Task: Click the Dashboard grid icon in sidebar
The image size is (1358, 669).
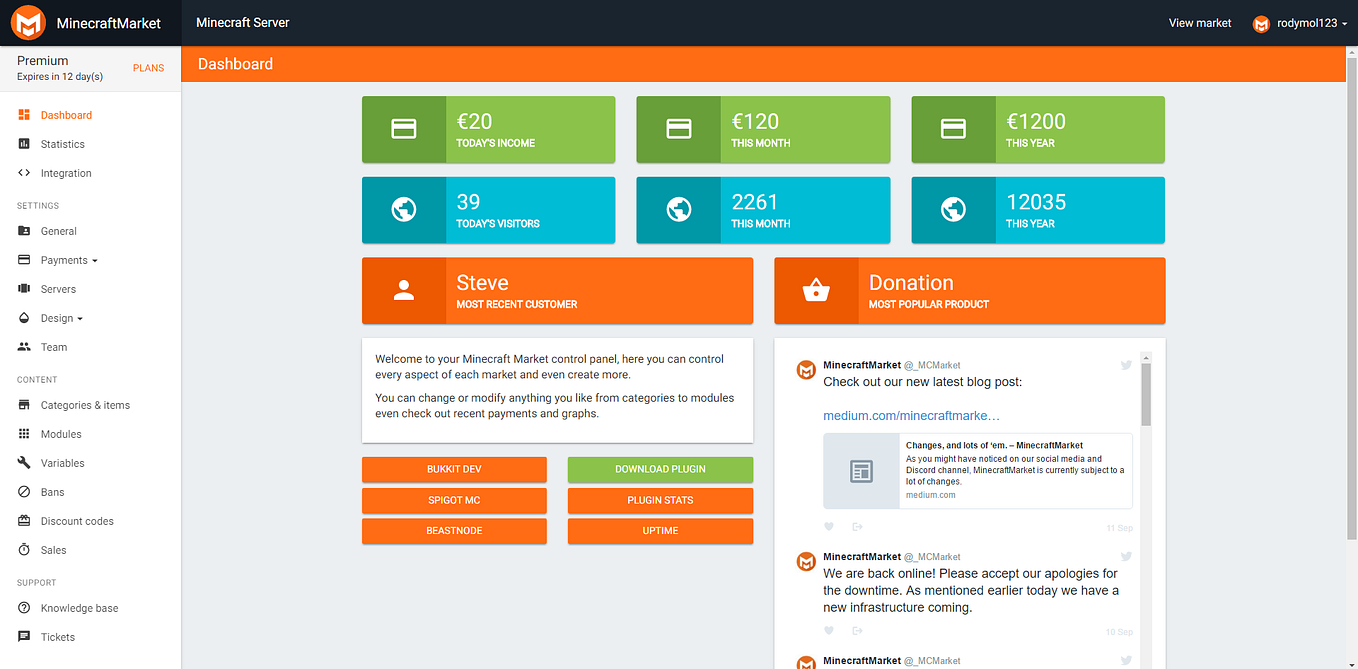Action: coord(24,115)
